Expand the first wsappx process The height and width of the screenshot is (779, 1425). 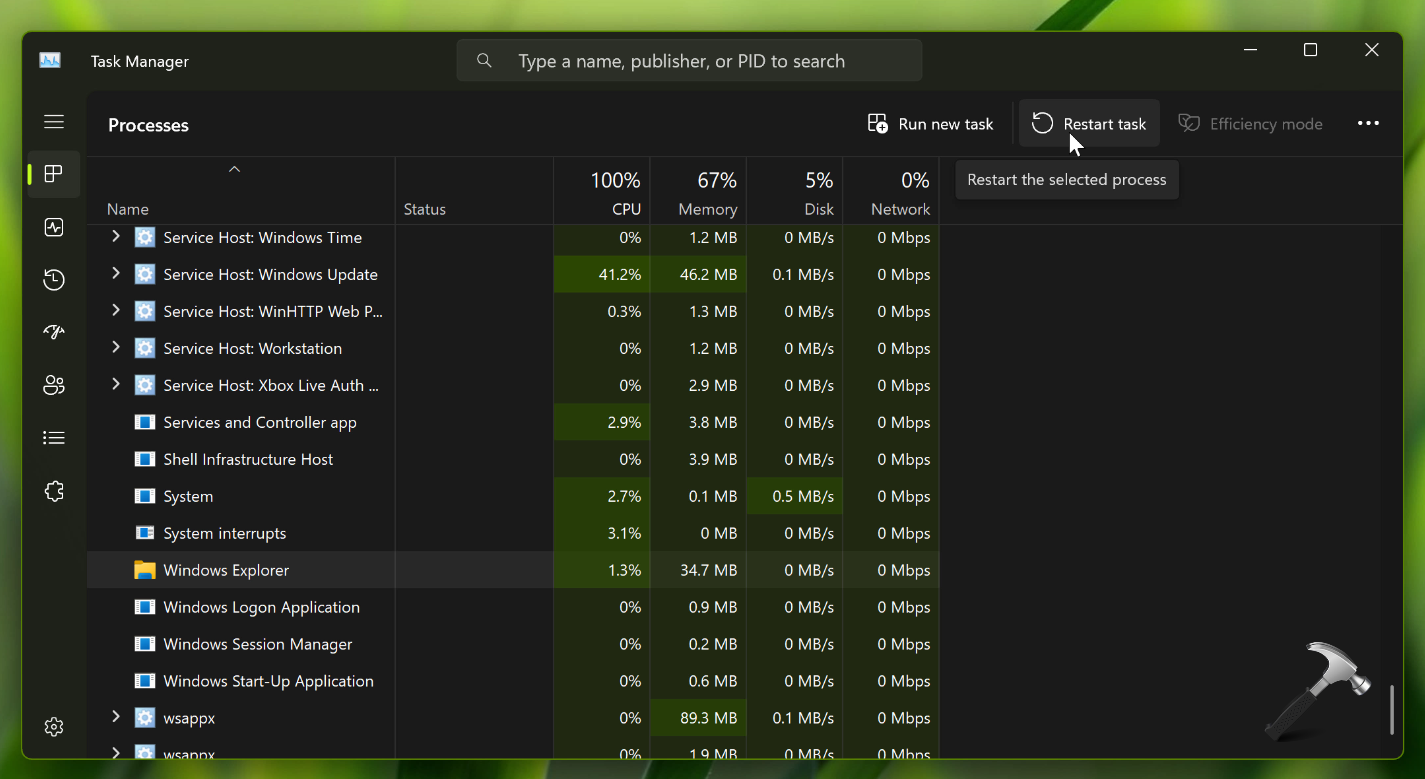(116, 717)
